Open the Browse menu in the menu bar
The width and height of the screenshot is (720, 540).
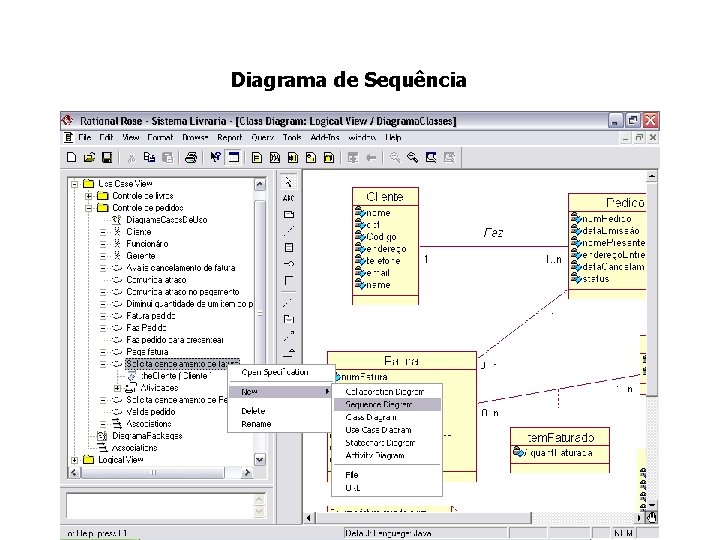pos(195,137)
